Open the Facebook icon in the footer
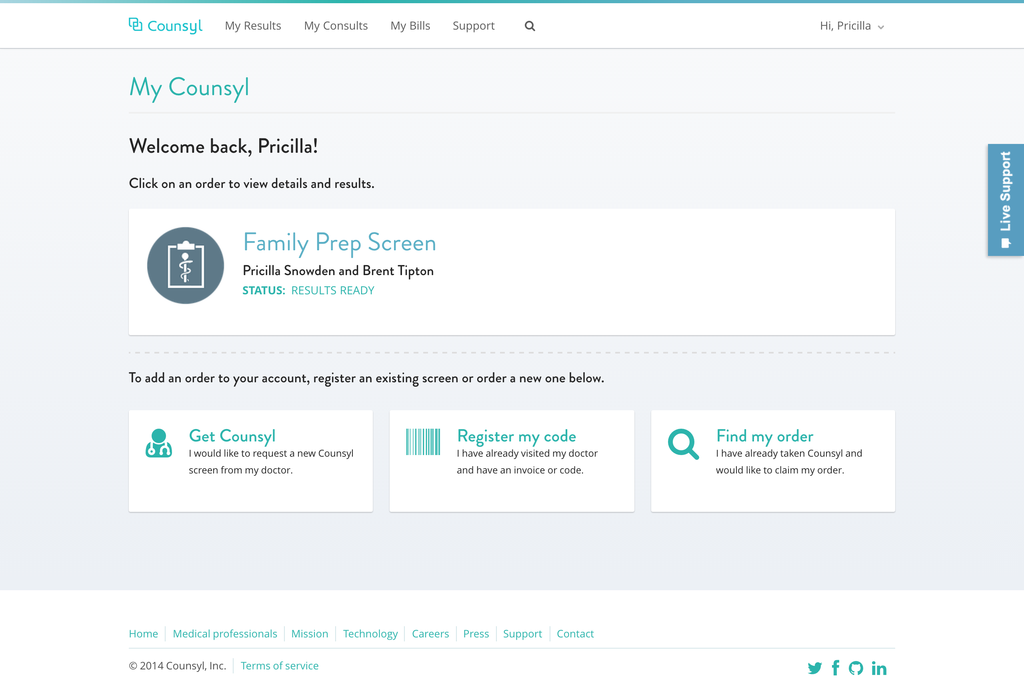This screenshot has width=1024, height=691. click(835, 667)
